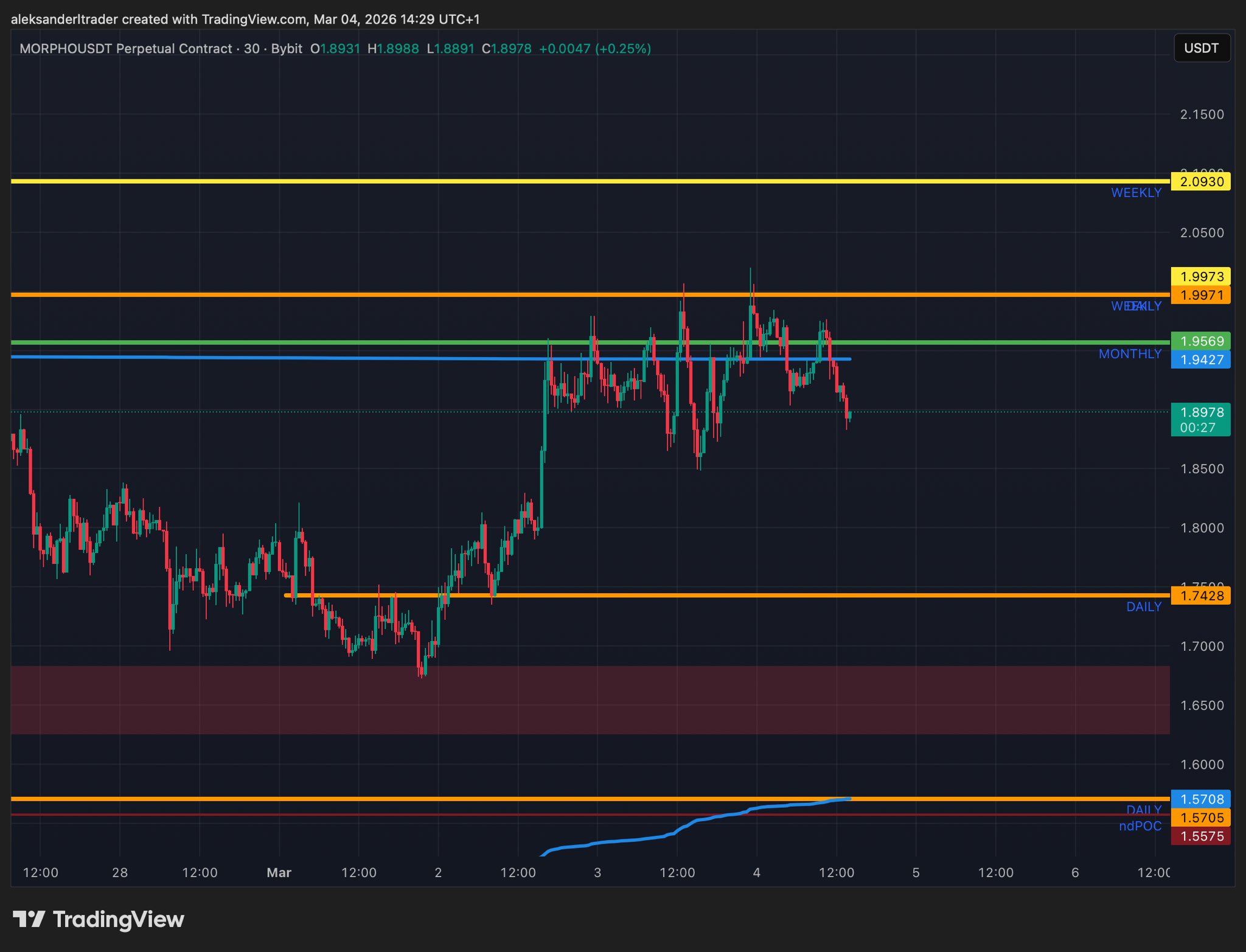This screenshot has height=952, width=1246.
Task: Click the dark red 1.5575 label
Action: [x=1201, y=836]
